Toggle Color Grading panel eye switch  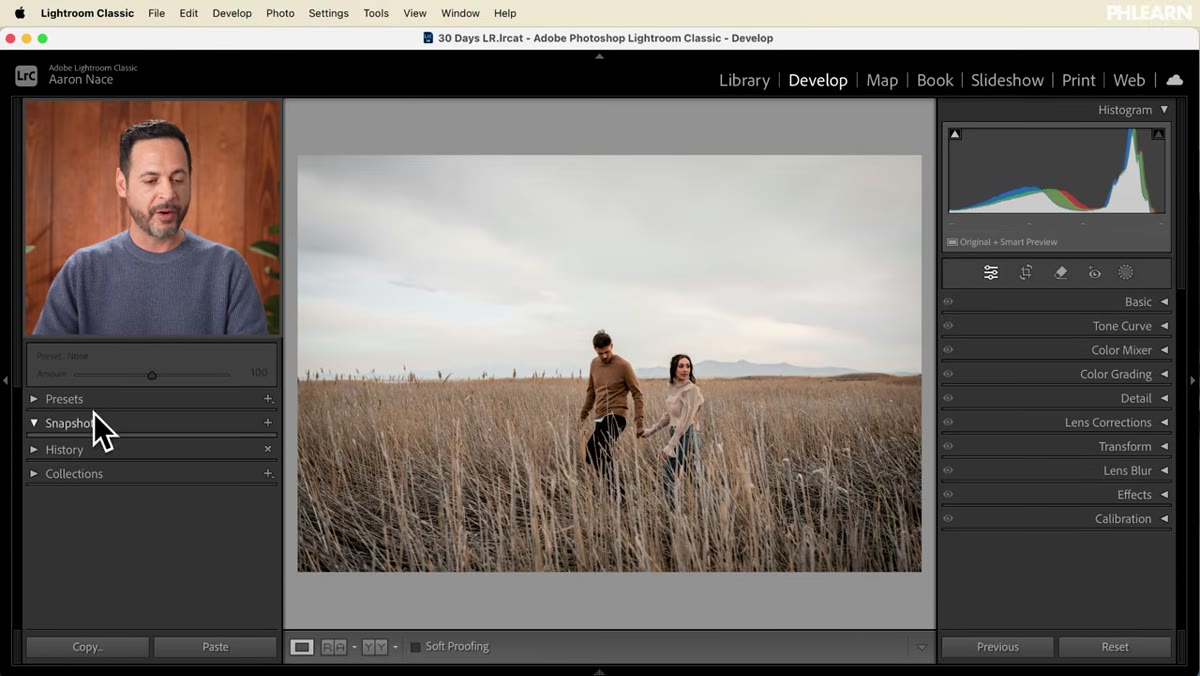pos(948,374)
